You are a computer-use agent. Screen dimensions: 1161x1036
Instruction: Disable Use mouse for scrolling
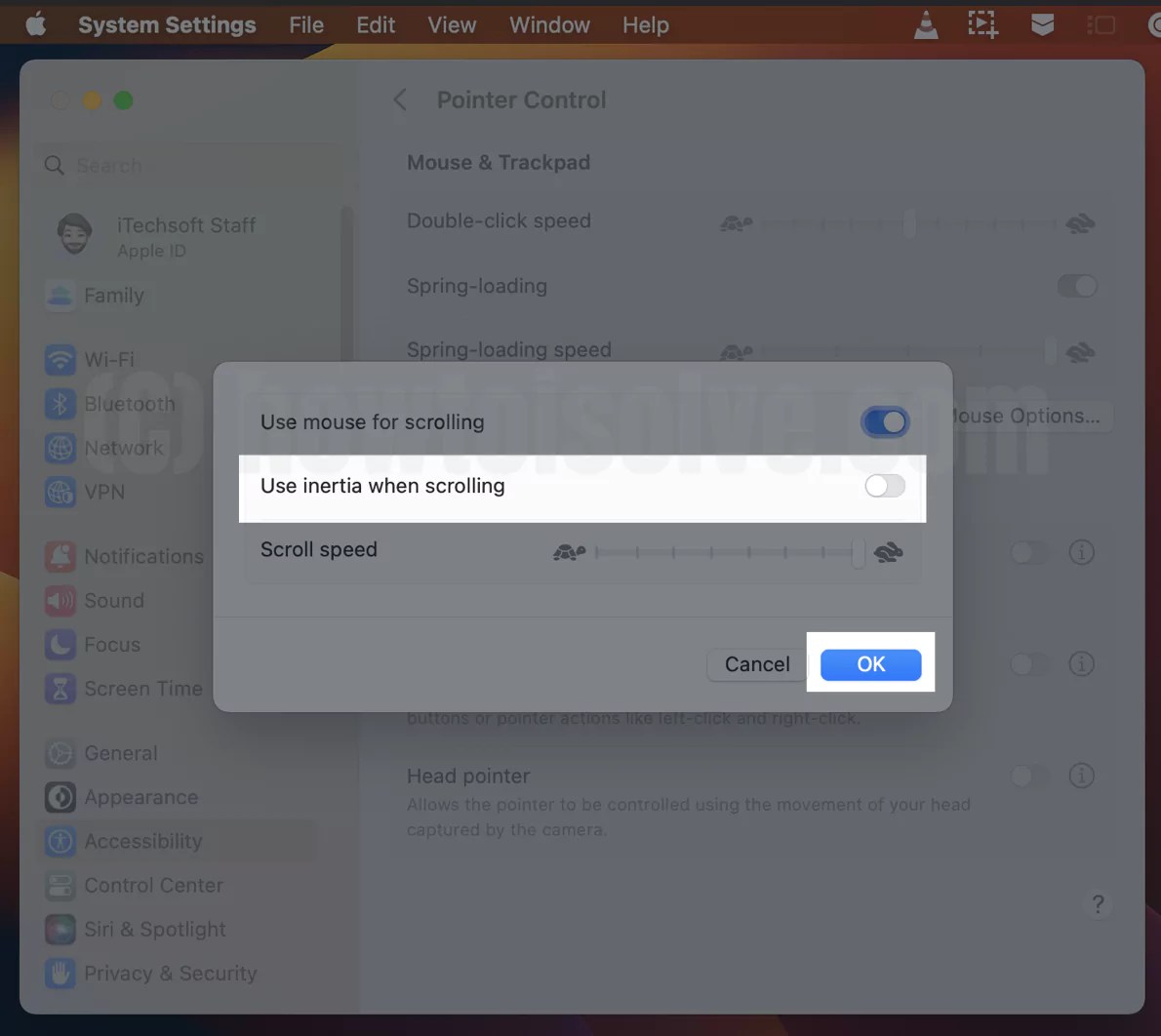[x=884, y=421]
